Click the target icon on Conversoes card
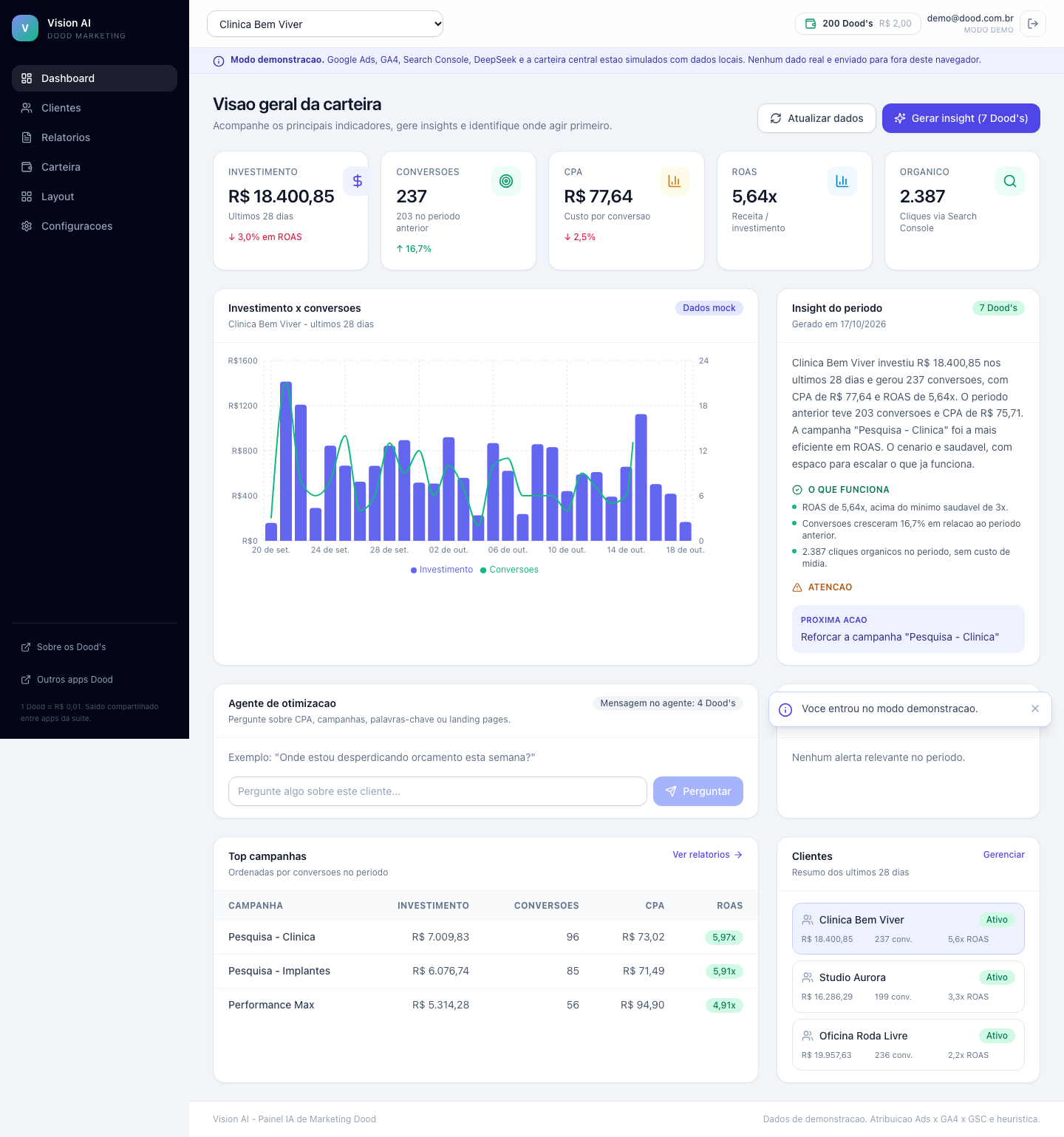1064x1137 pixels. tap(506, 181)
